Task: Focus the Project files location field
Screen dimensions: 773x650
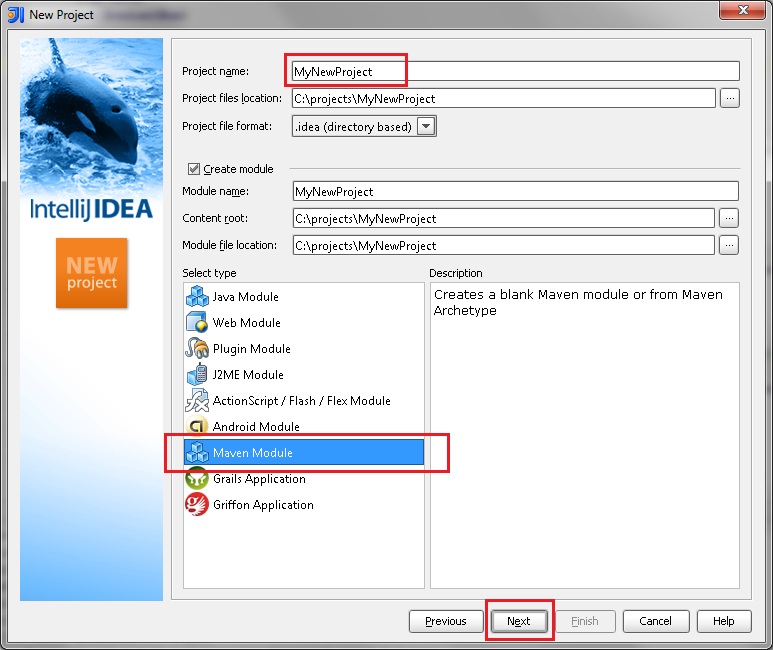Action: 503,98
